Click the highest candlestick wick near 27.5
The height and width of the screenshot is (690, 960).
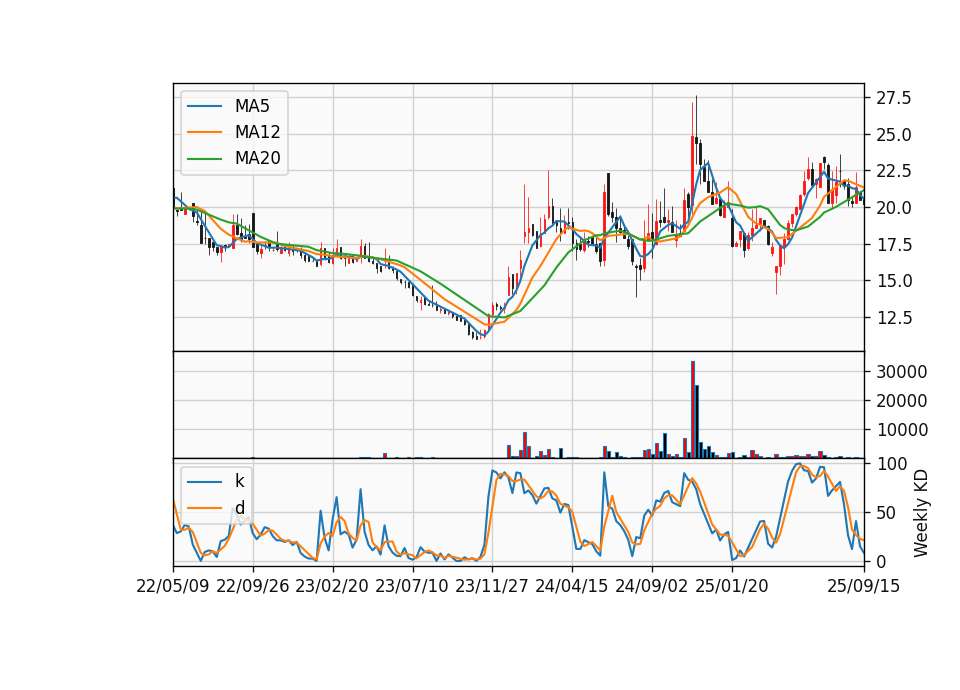(696, 118)
